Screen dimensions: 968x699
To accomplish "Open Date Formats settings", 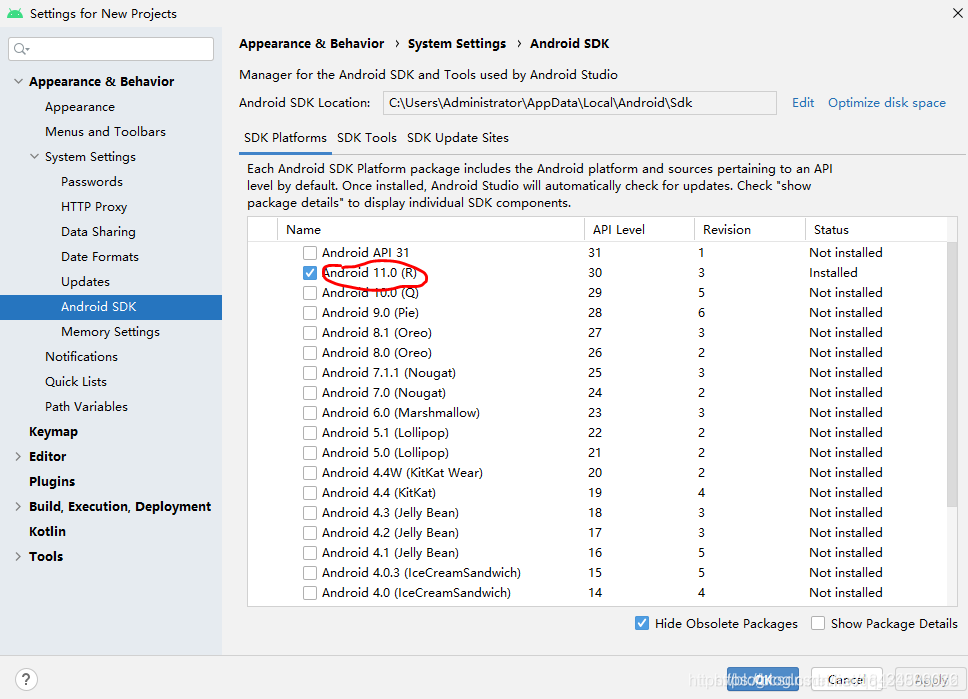I will coord(100,257).
